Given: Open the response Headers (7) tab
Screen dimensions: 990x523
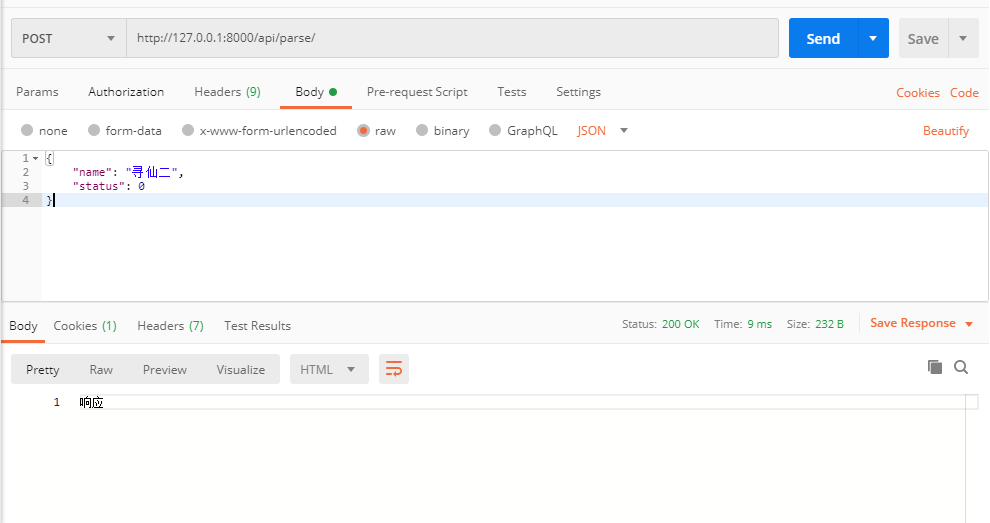Looking at the screenshot, I should point(170,326).
